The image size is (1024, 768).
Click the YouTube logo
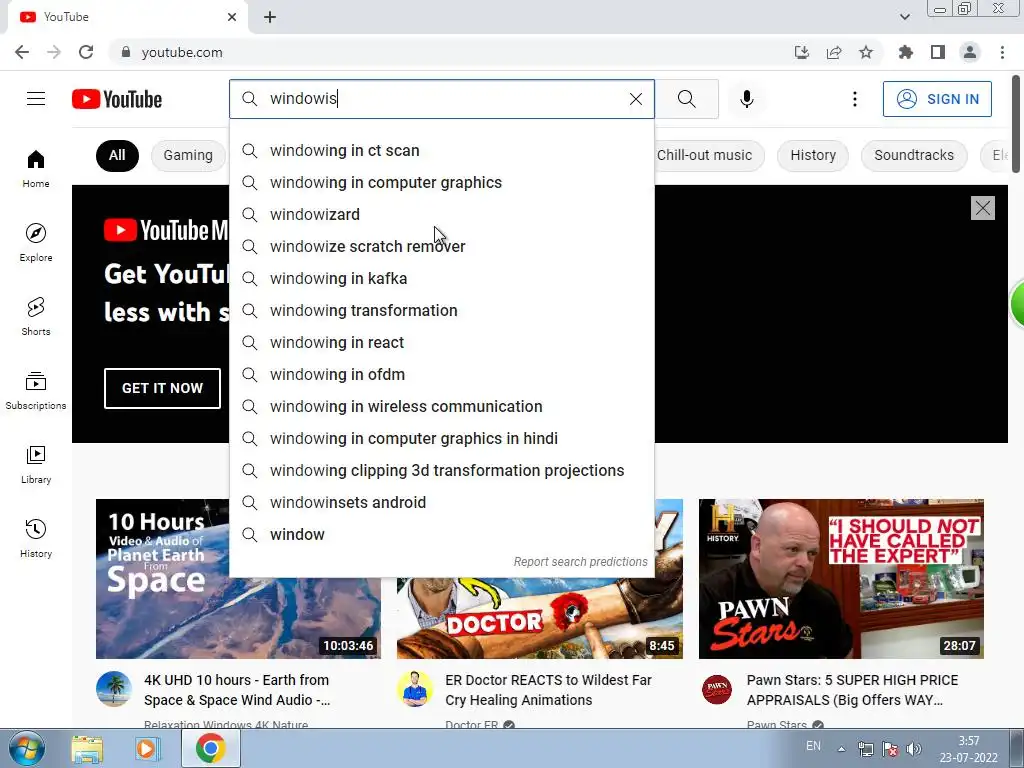(117, 99)
